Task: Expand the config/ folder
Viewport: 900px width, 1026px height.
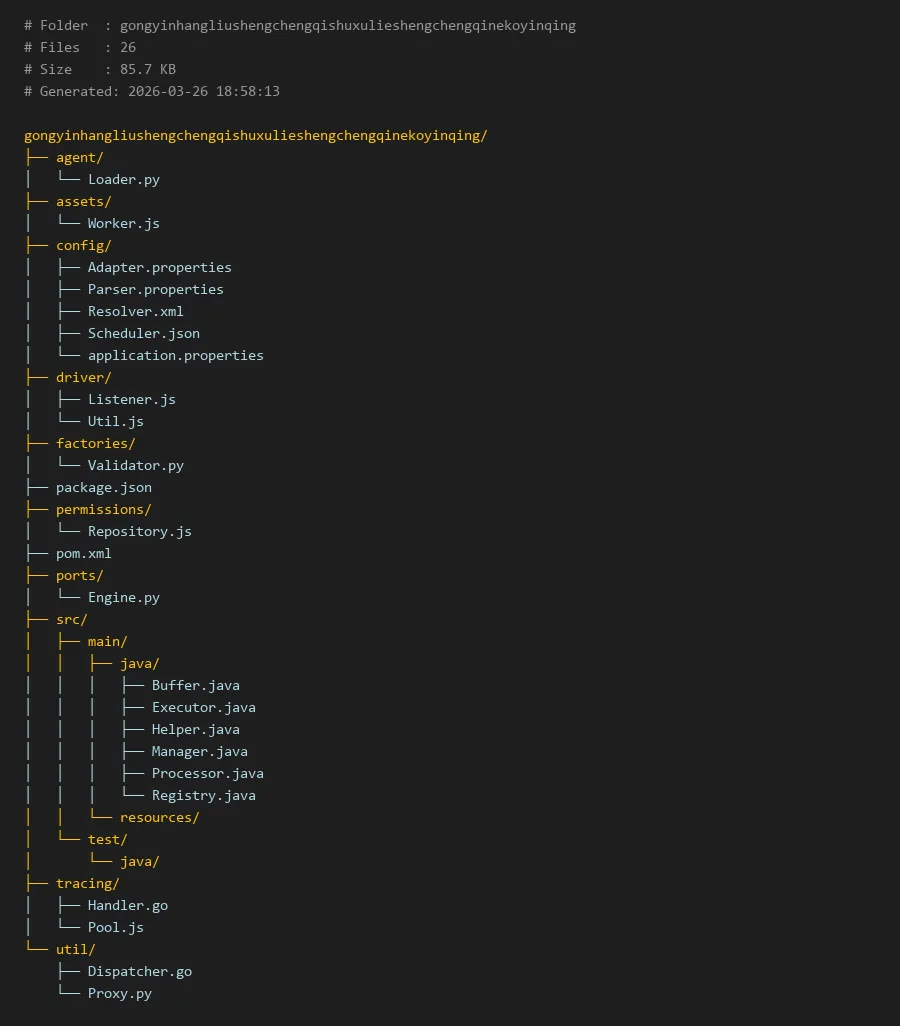Action: 83,245
